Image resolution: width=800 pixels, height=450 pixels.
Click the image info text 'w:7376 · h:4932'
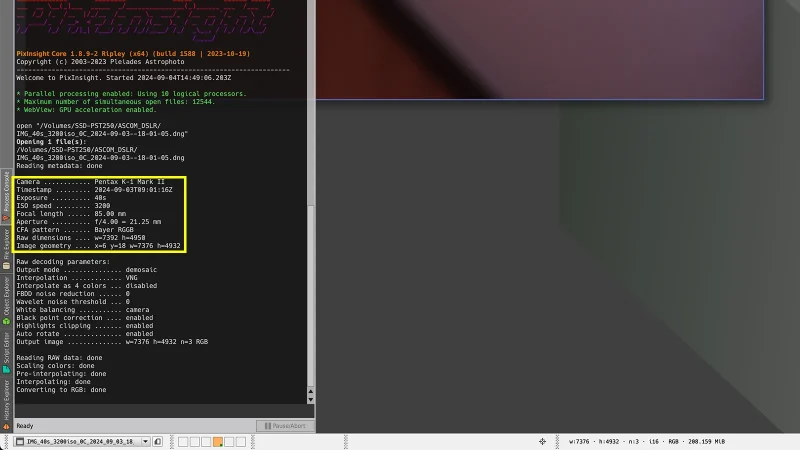[x=594, y=442]
